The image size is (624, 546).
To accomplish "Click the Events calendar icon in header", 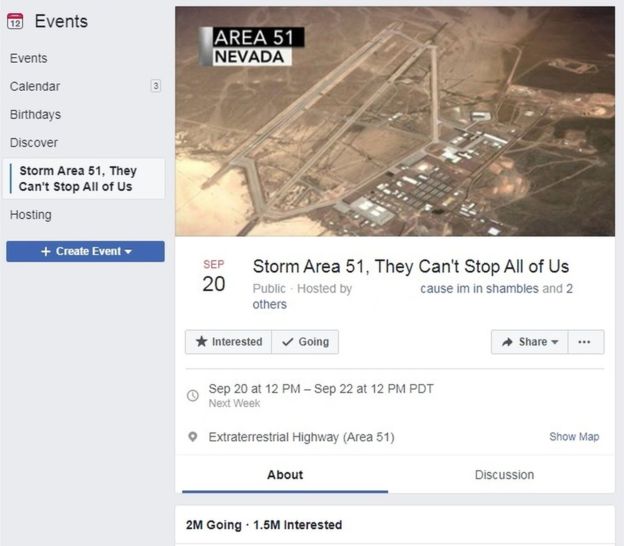I will [x=16, y=21].
